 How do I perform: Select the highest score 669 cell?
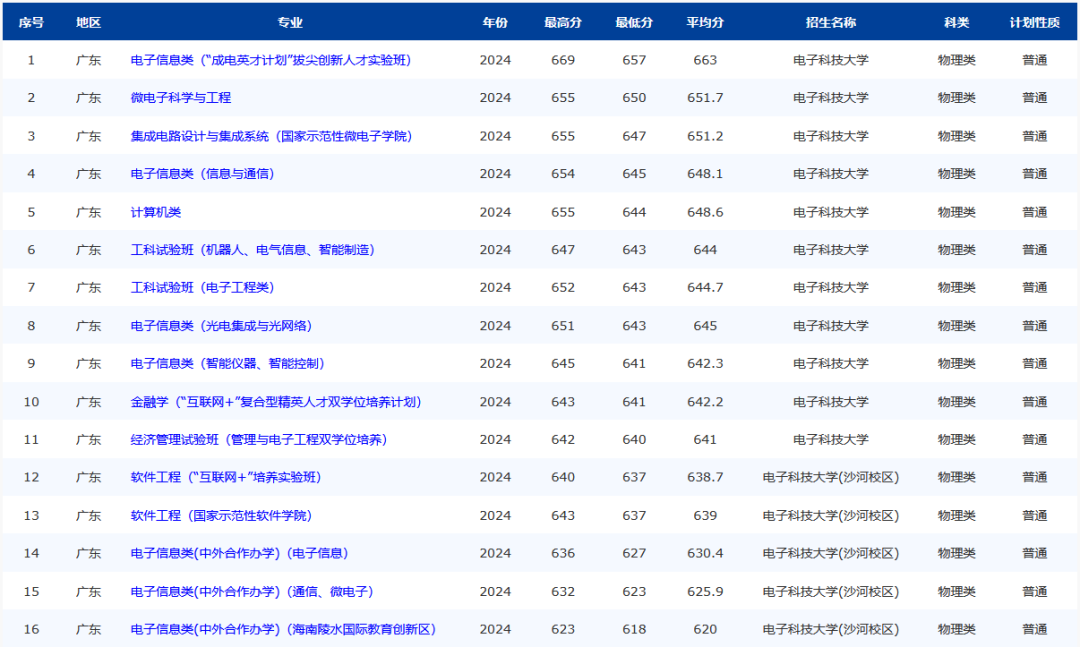click(x=563, y=60)
